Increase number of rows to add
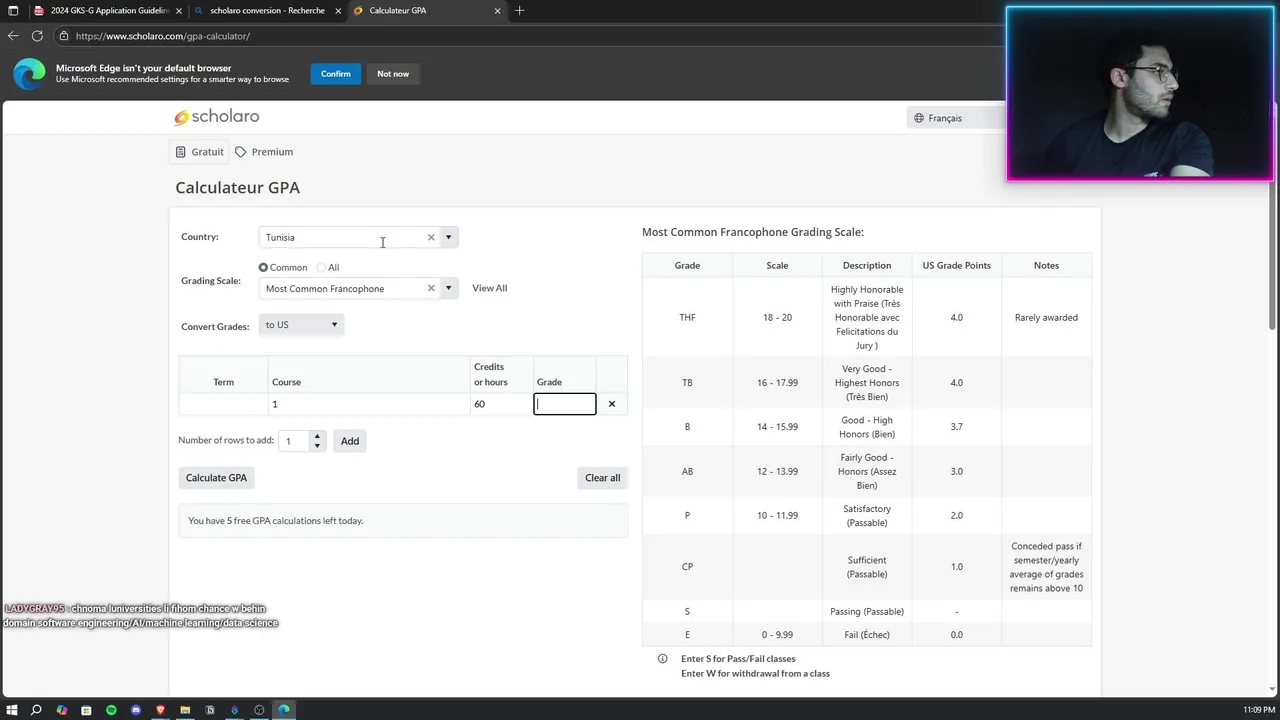The image size is (1280, 720). click(317, 436)
